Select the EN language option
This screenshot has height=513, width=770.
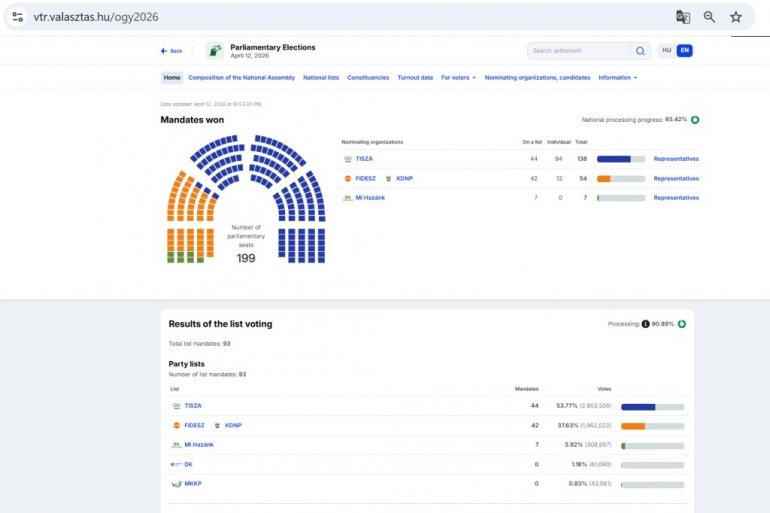pos(684,51)
